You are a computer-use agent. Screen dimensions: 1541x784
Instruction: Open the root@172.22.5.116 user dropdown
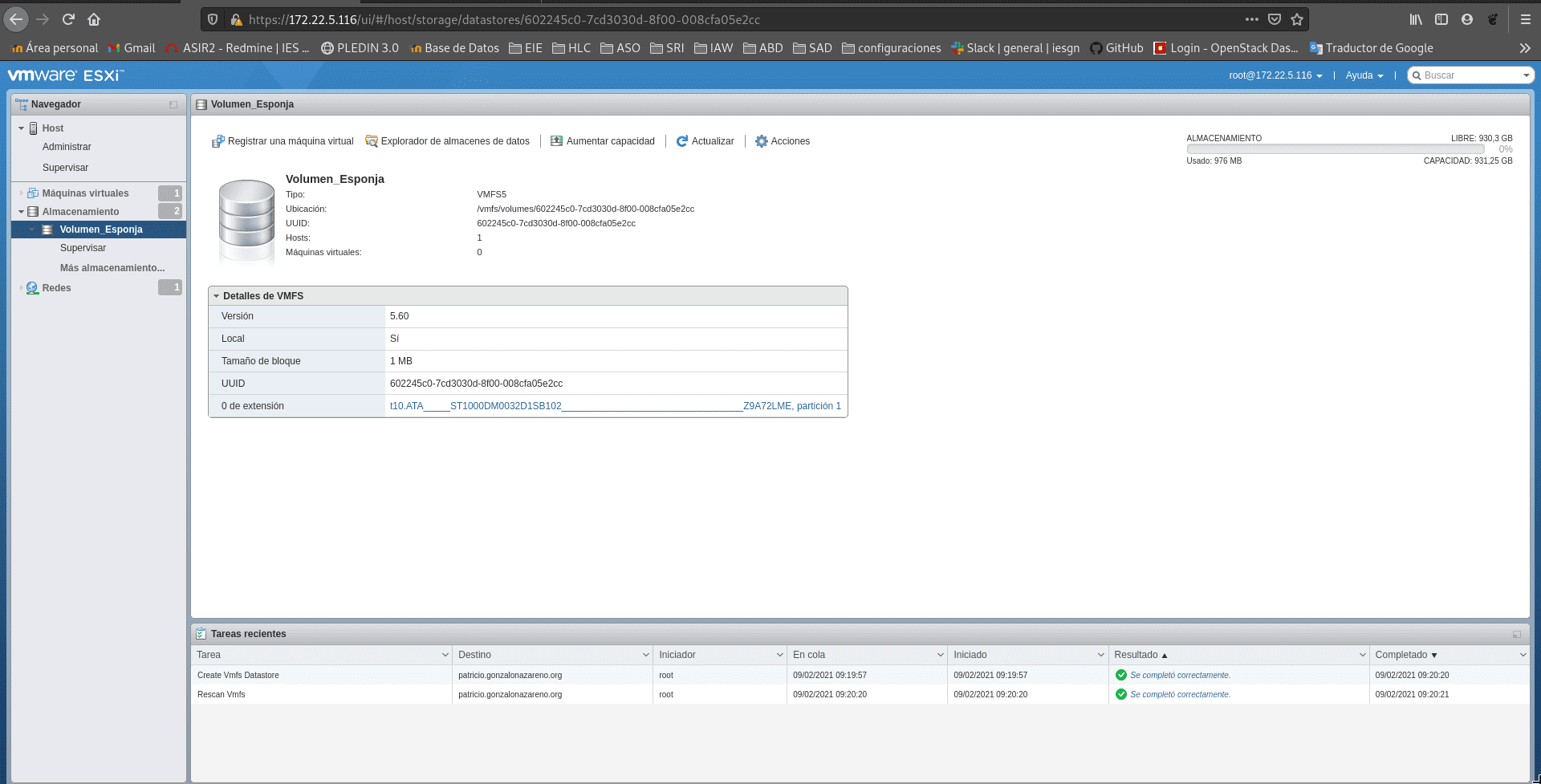1275,75
